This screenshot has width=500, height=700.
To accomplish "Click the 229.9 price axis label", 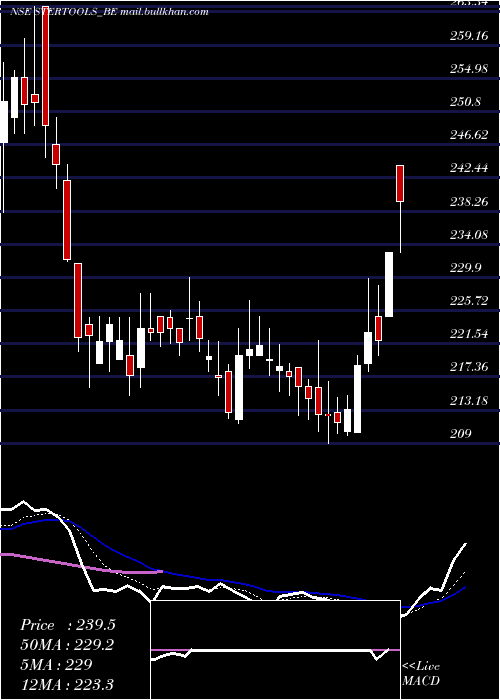I will 466,268.
